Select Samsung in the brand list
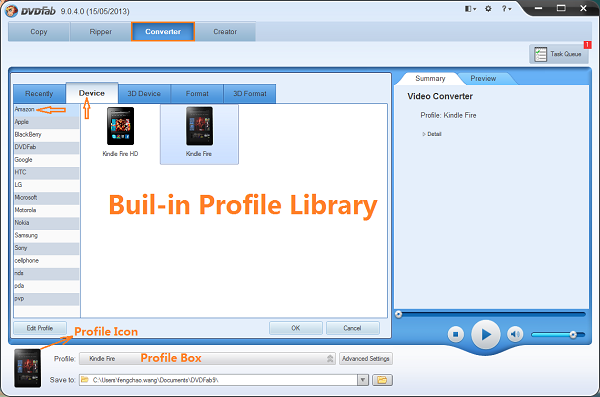The image size is (600, 397). (47, 235)
